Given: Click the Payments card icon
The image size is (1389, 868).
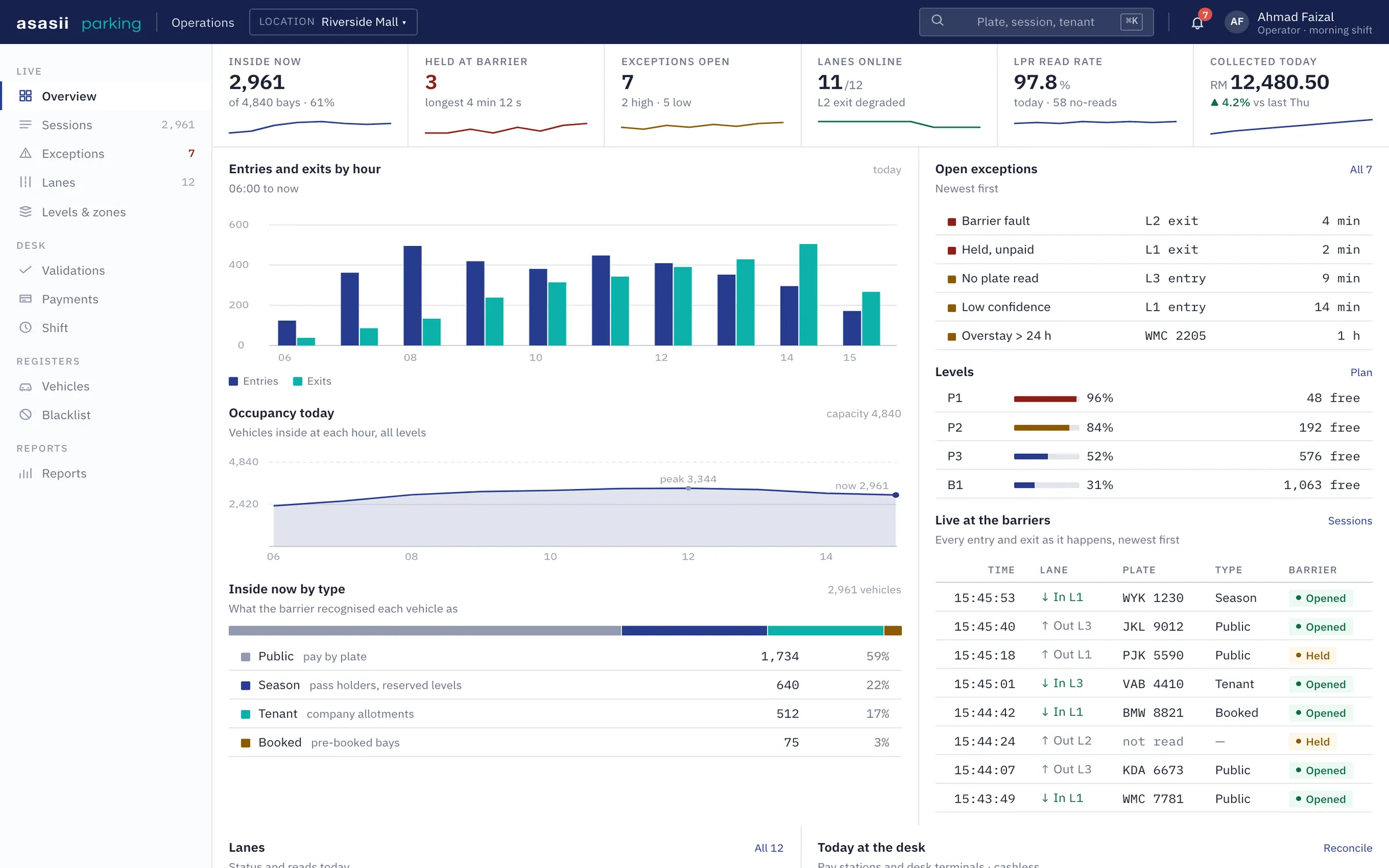Looking at the screenshot, I should 25,299.
